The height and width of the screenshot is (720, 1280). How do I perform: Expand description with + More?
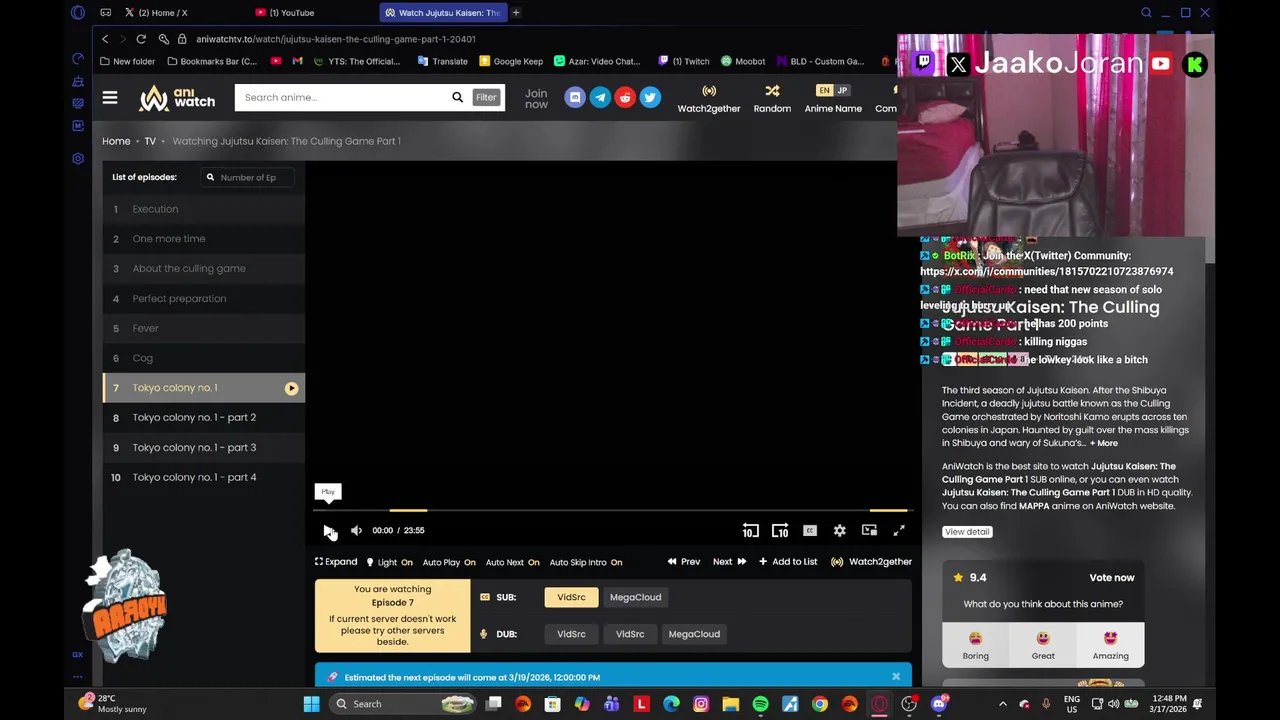click(1104, 443)
